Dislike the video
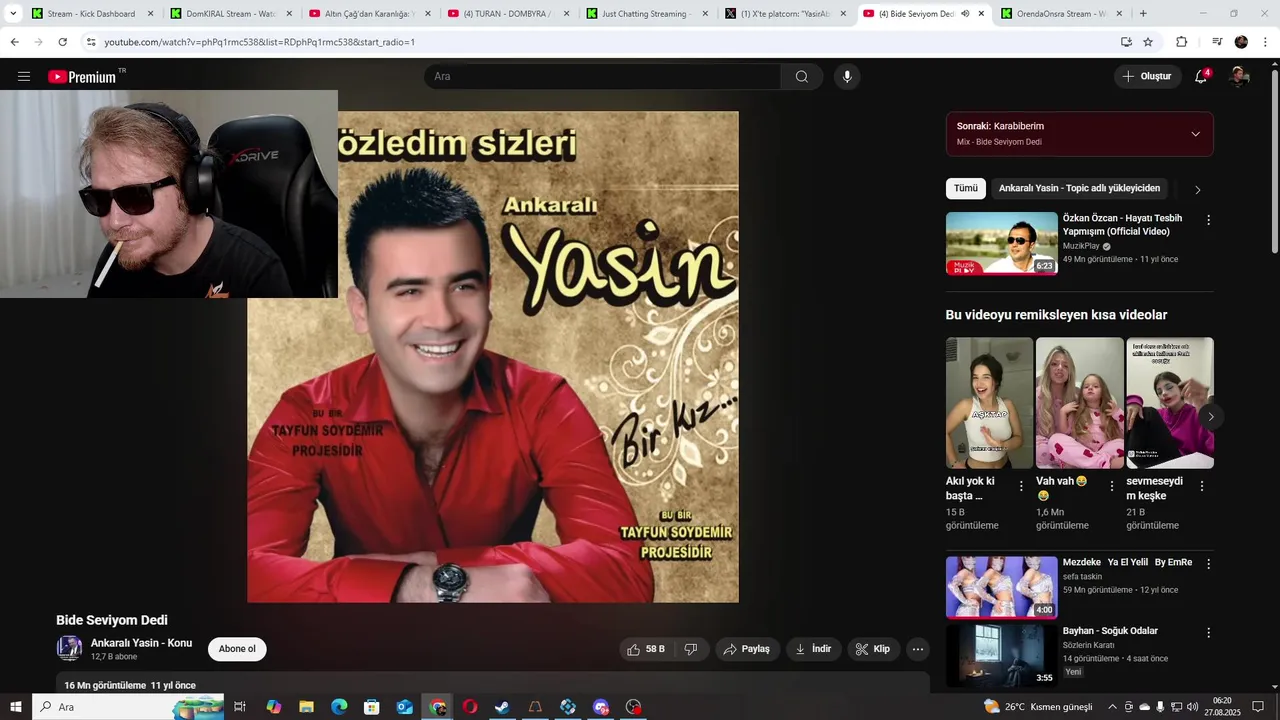The image size is (1280, 720). click(691, 649)
